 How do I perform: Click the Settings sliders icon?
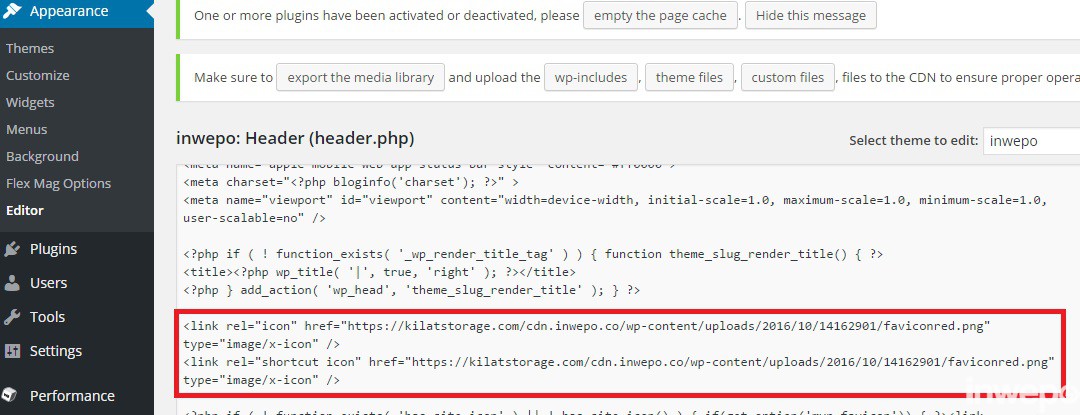click(12, 351)
